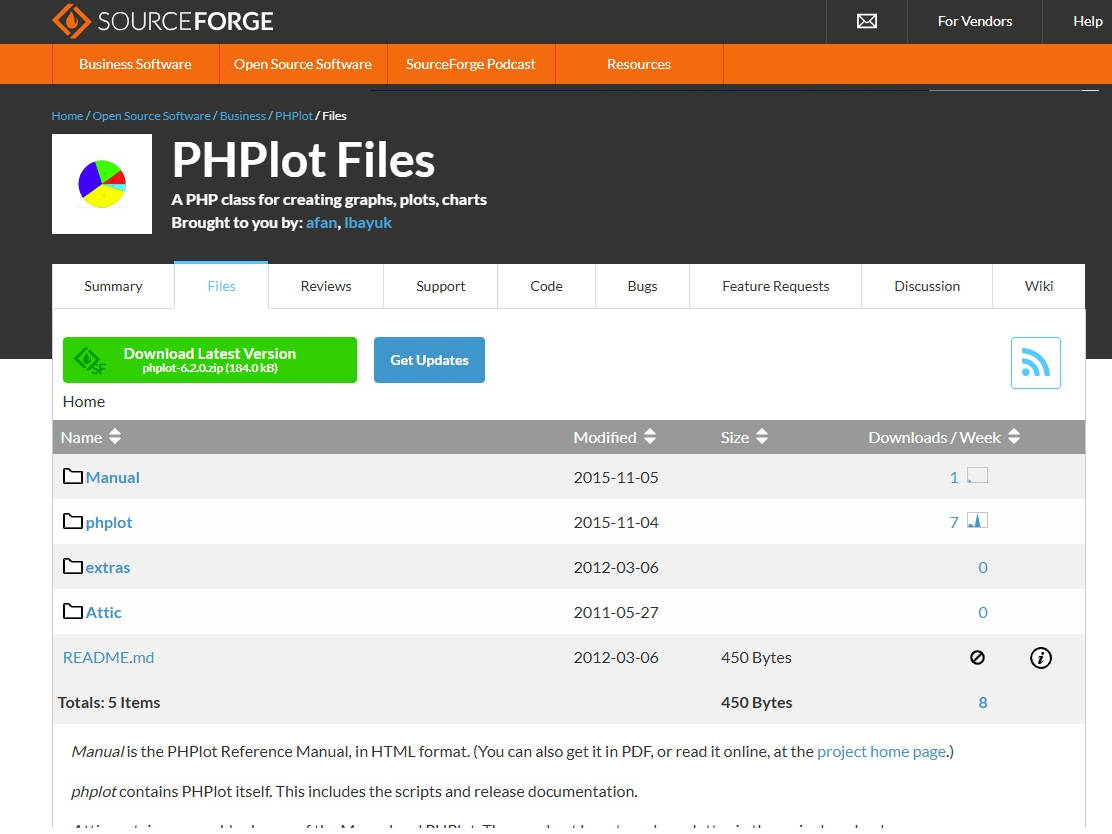
Task: Sort by Modified date arrows
Action: 650,437
